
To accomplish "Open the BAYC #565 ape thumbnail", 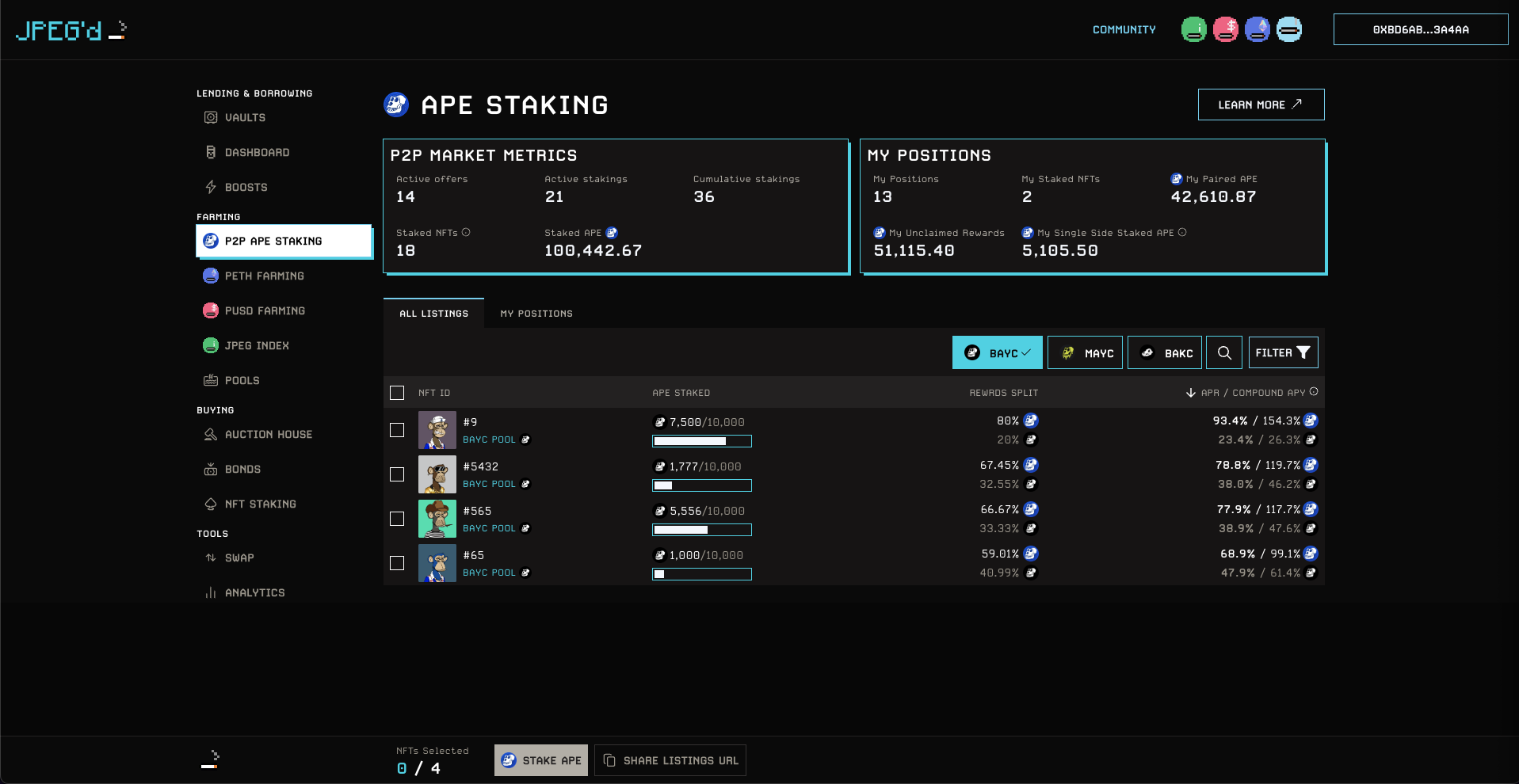I will [x=437, y=519].
